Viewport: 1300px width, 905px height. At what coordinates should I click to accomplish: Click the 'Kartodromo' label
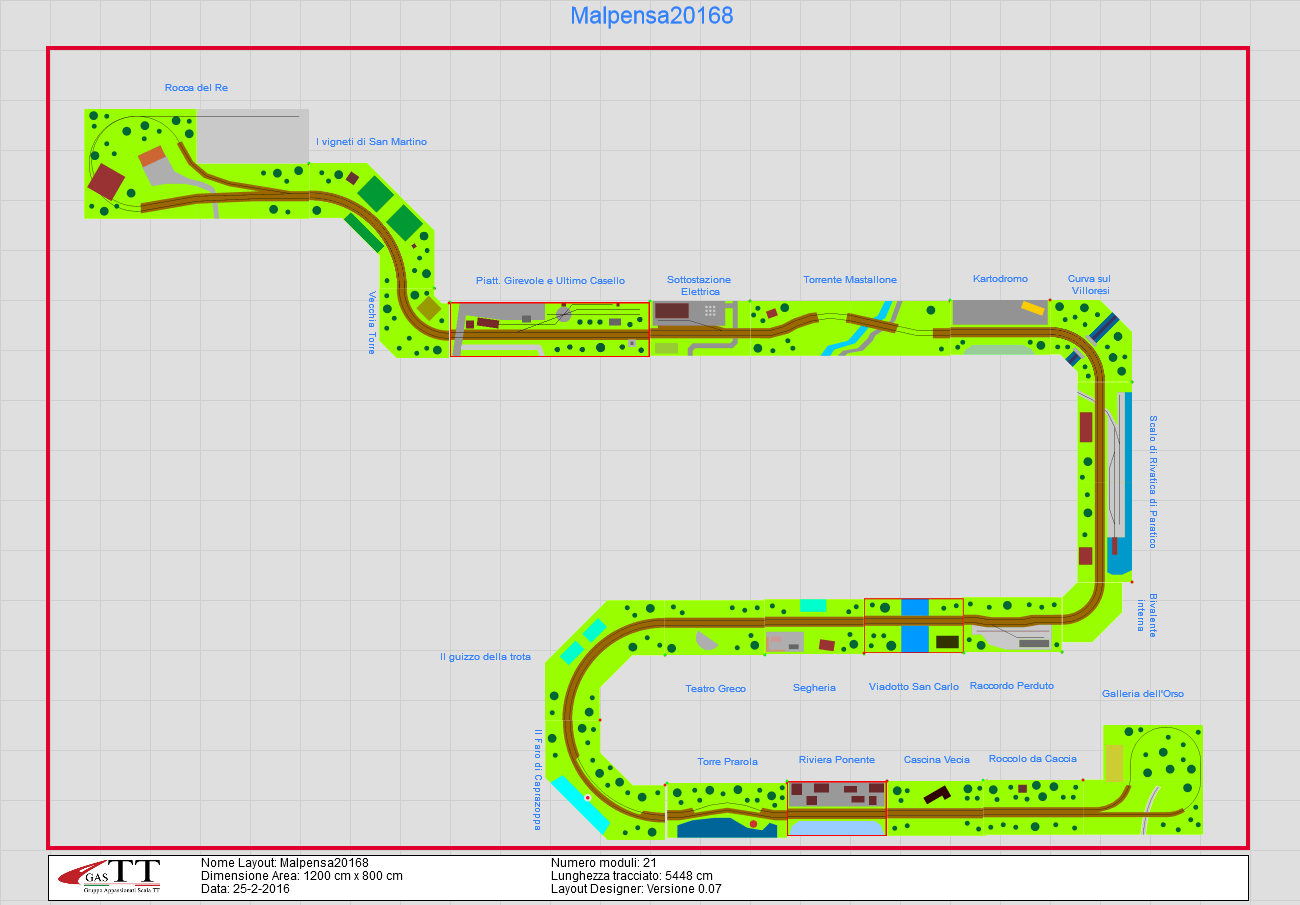[1000, 279]
